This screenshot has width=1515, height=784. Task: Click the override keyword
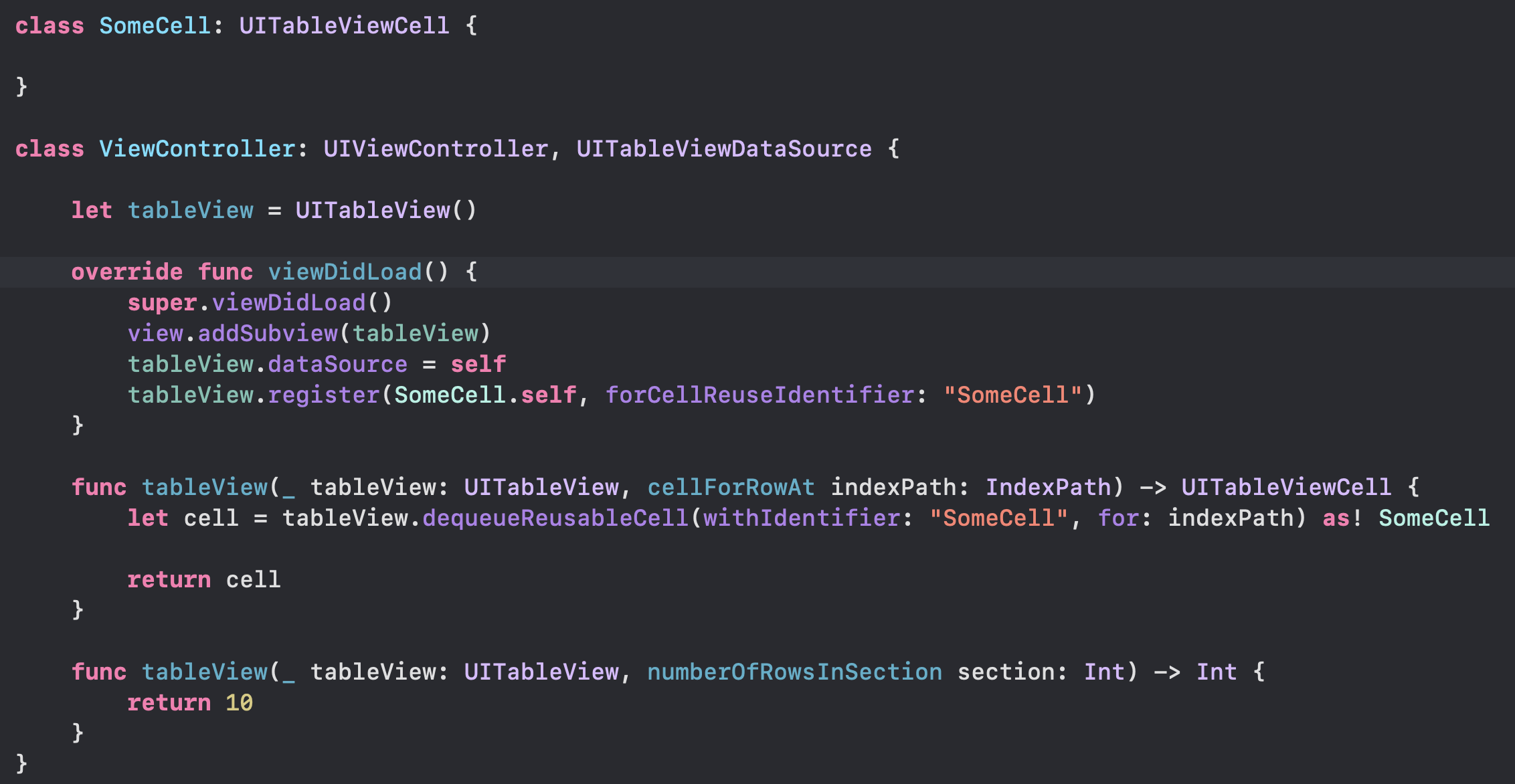click(x=126, y=272)
